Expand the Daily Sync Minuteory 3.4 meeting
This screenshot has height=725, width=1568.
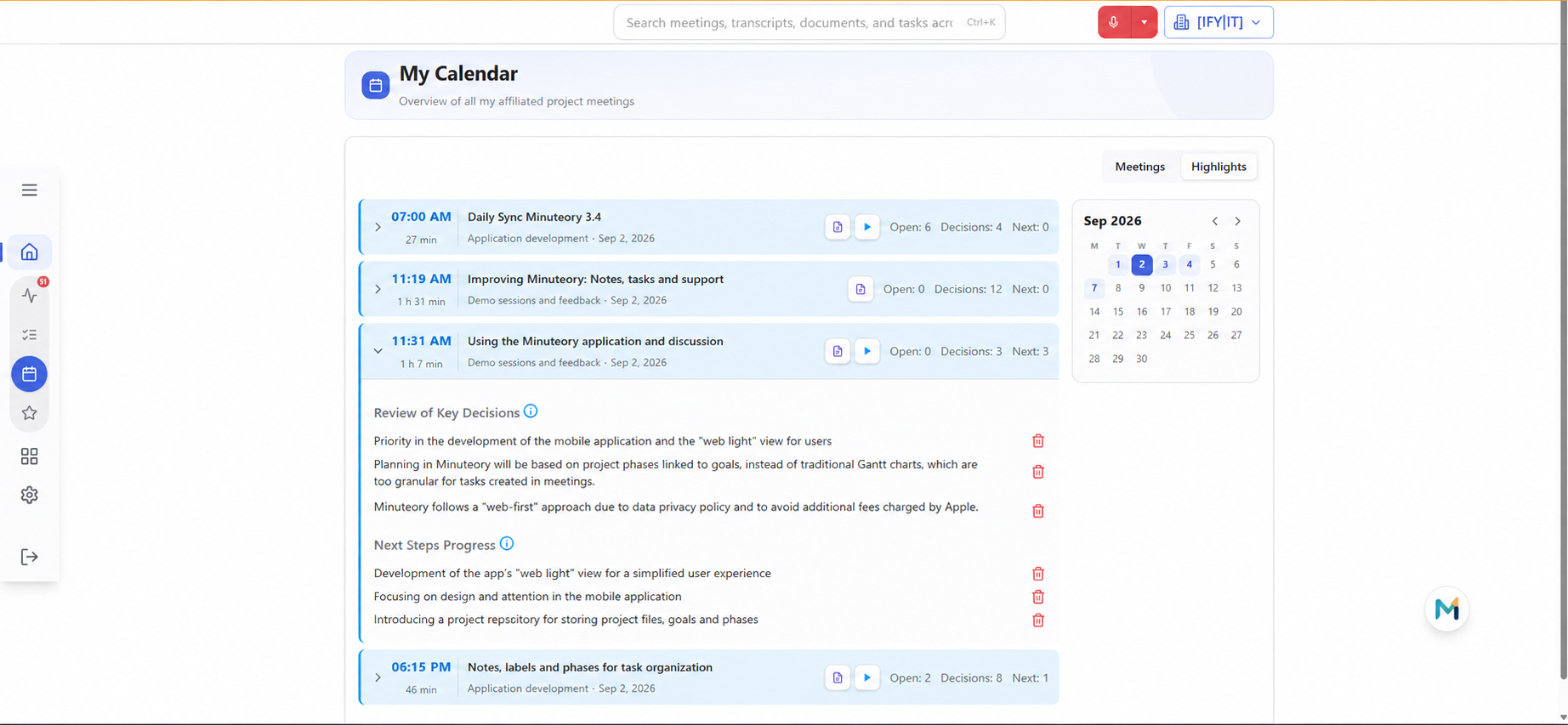coord(378,227)
